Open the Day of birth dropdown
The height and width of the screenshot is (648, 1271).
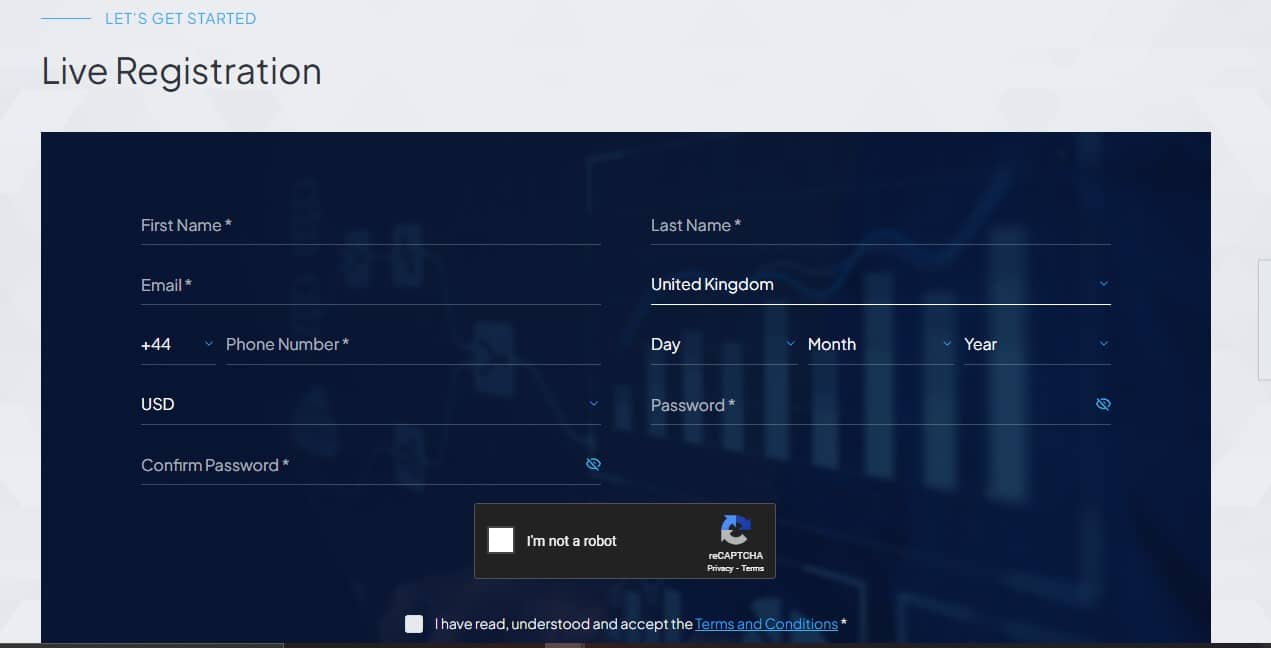[x=724, y=345]
